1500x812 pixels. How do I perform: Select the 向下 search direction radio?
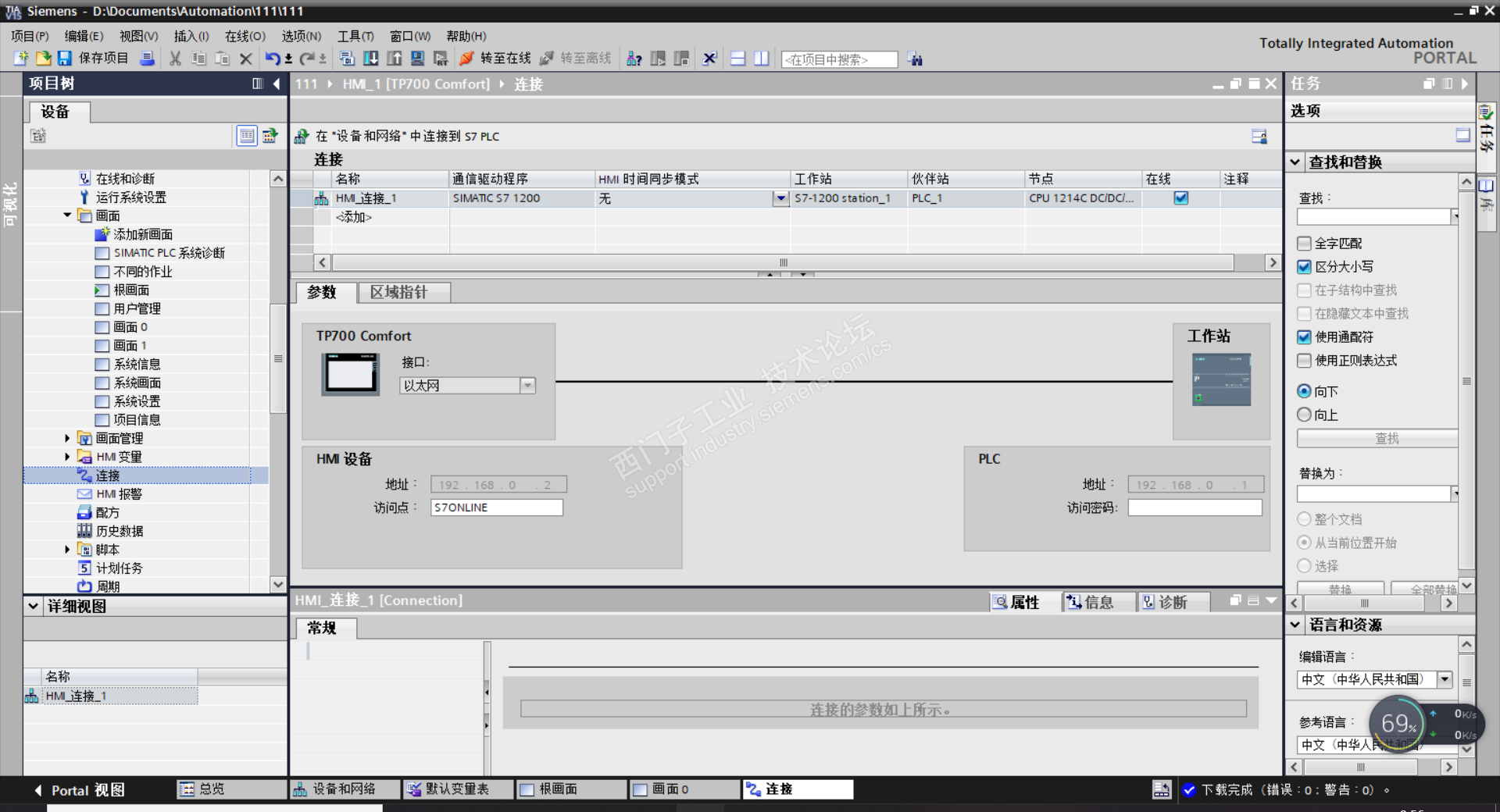(1304, 391)
